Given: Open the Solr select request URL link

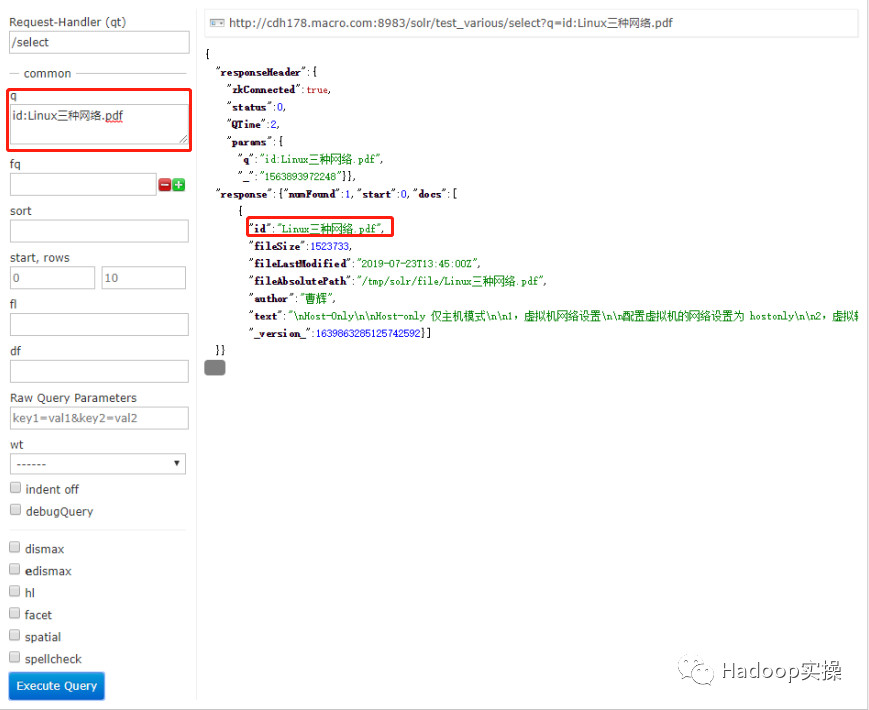Looking at the screenshot, I should click(450, 23).
